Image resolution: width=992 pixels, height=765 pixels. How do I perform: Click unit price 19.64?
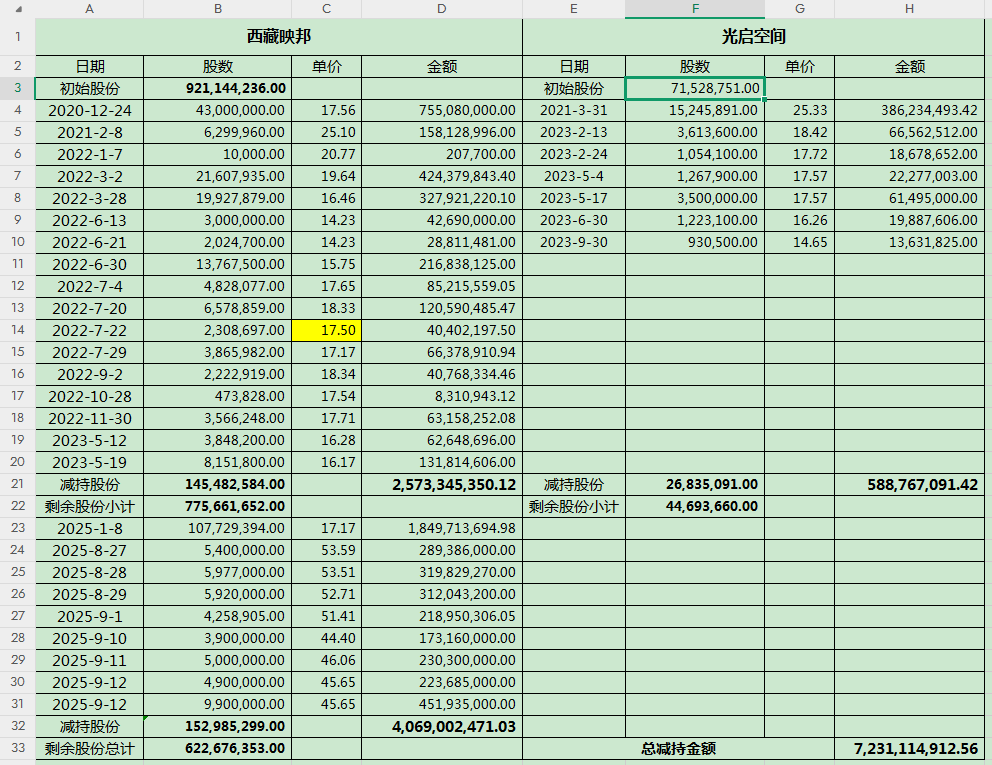[x=326, y=177]
